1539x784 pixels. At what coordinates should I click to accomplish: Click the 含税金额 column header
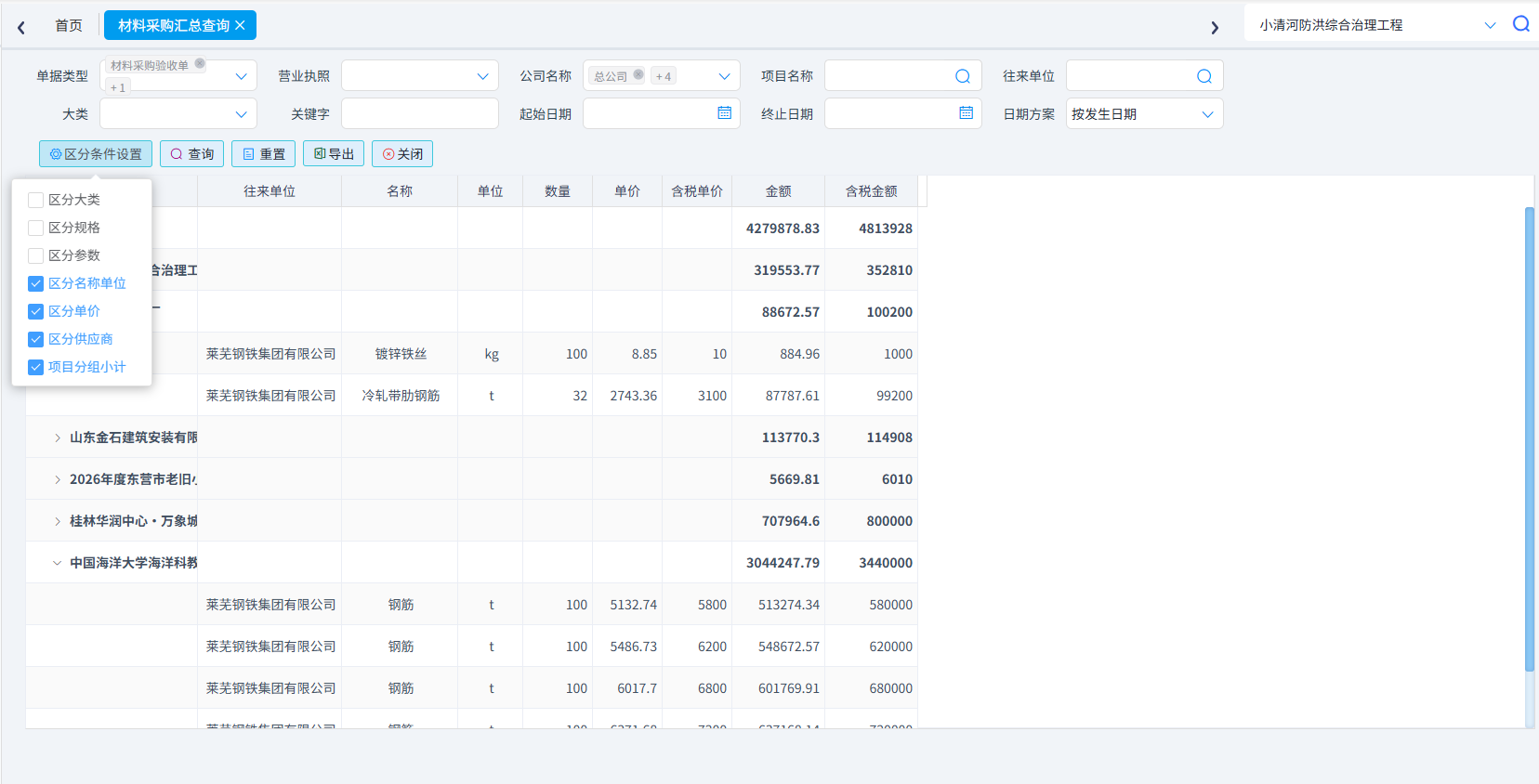(871, 191)
